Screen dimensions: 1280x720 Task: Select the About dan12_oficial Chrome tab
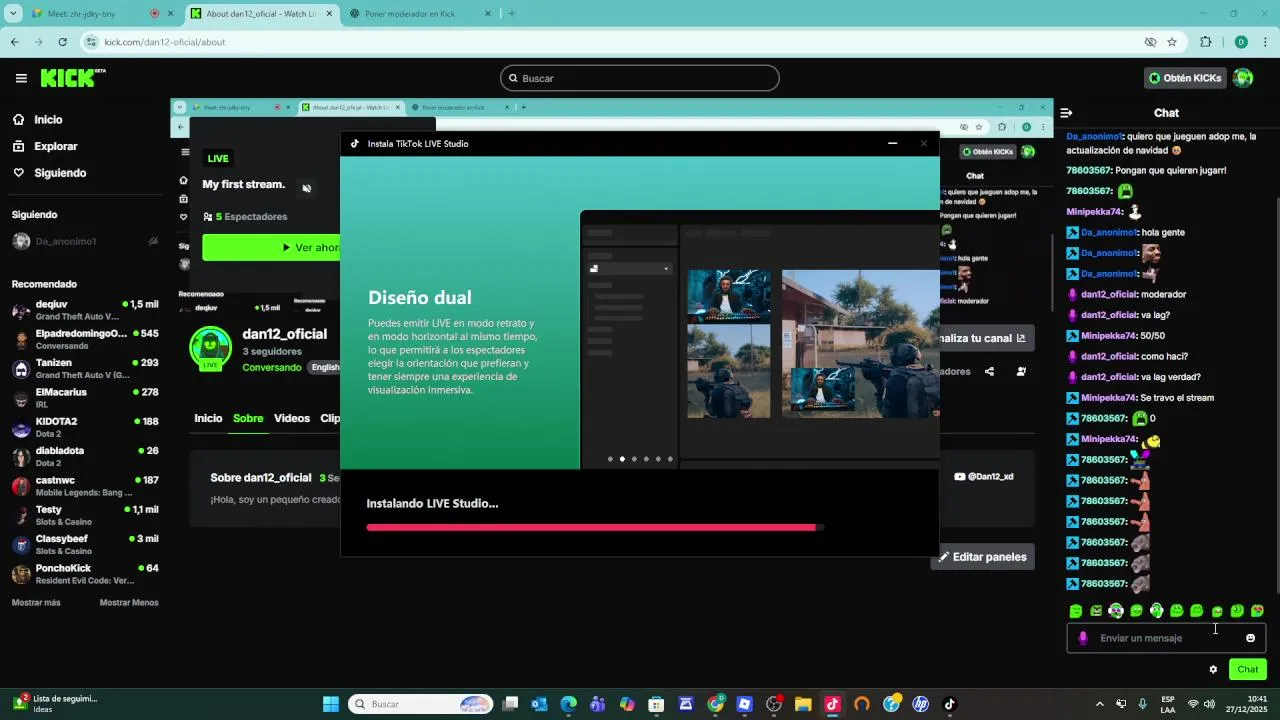pyautogui.click(x=261, y=14)
